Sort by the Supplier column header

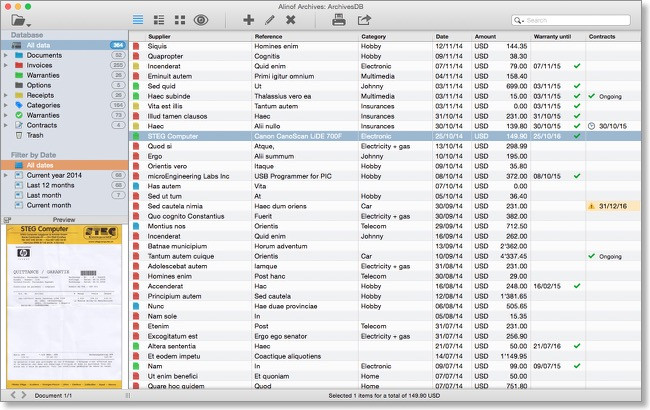tap(198, 36)
